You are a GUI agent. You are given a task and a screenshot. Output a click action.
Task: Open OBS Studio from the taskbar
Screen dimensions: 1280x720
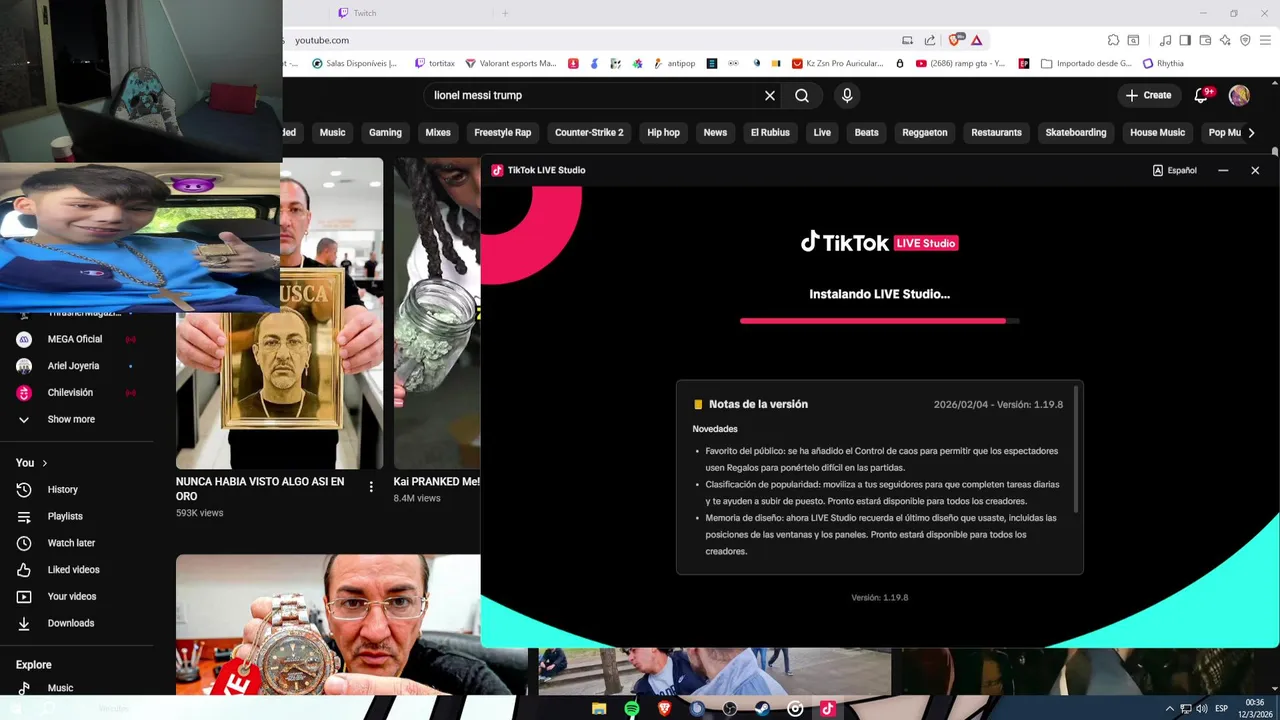(730, 709)
